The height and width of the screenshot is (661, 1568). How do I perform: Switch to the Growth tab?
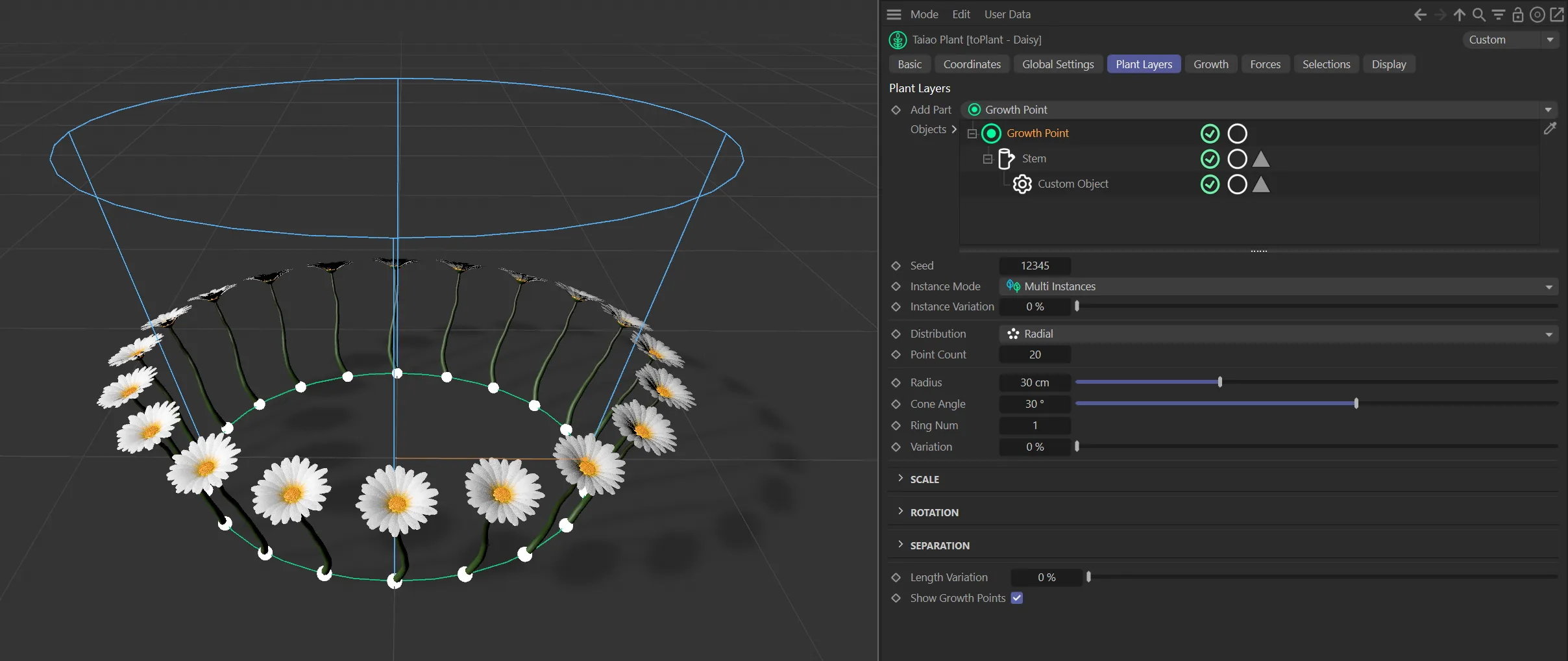1210,64
